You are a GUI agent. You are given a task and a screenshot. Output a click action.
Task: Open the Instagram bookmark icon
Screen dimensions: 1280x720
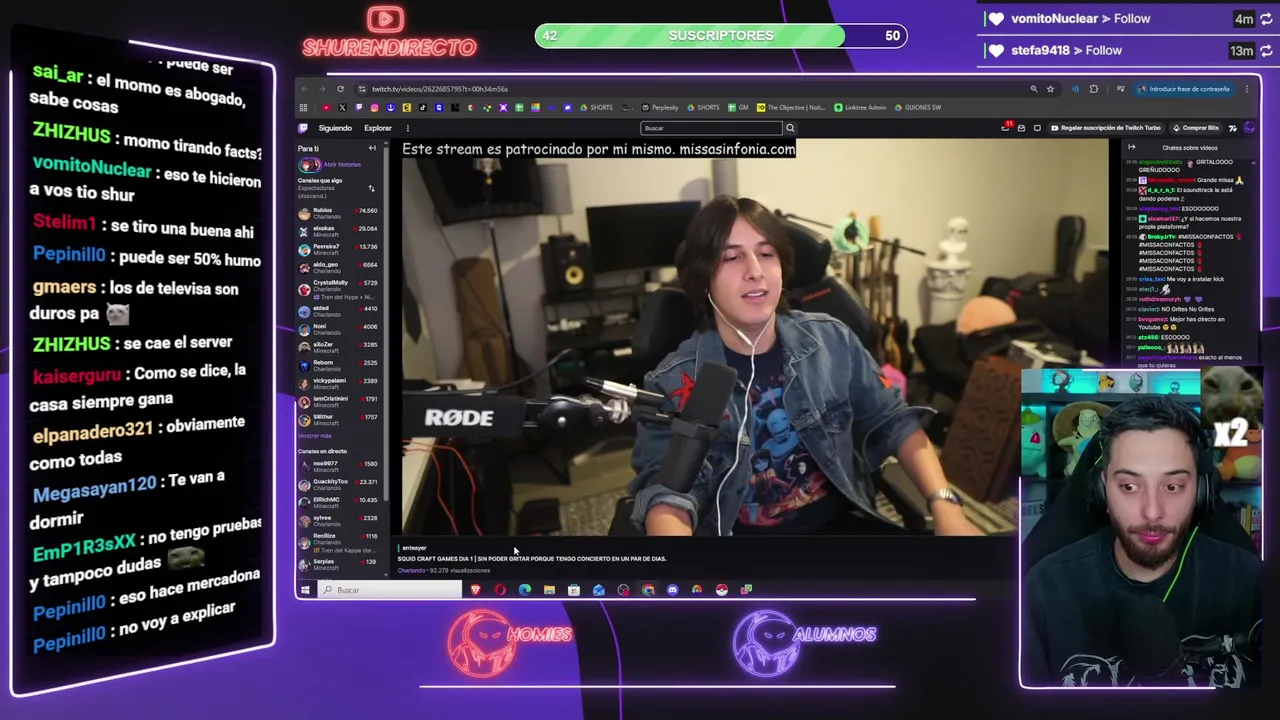374,108
